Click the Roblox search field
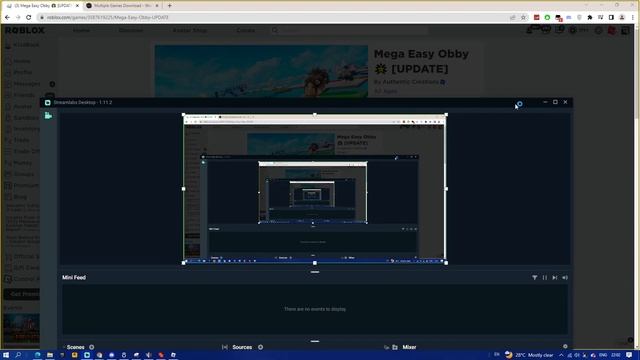Viewport: 640px width, 360px height. point(349,31)
